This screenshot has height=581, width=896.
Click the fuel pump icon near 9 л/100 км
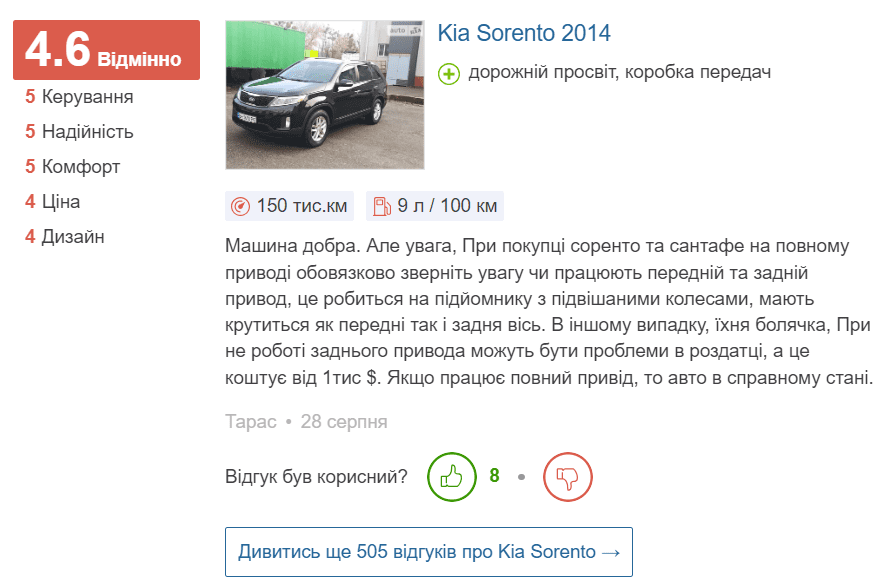coord(383,205)
